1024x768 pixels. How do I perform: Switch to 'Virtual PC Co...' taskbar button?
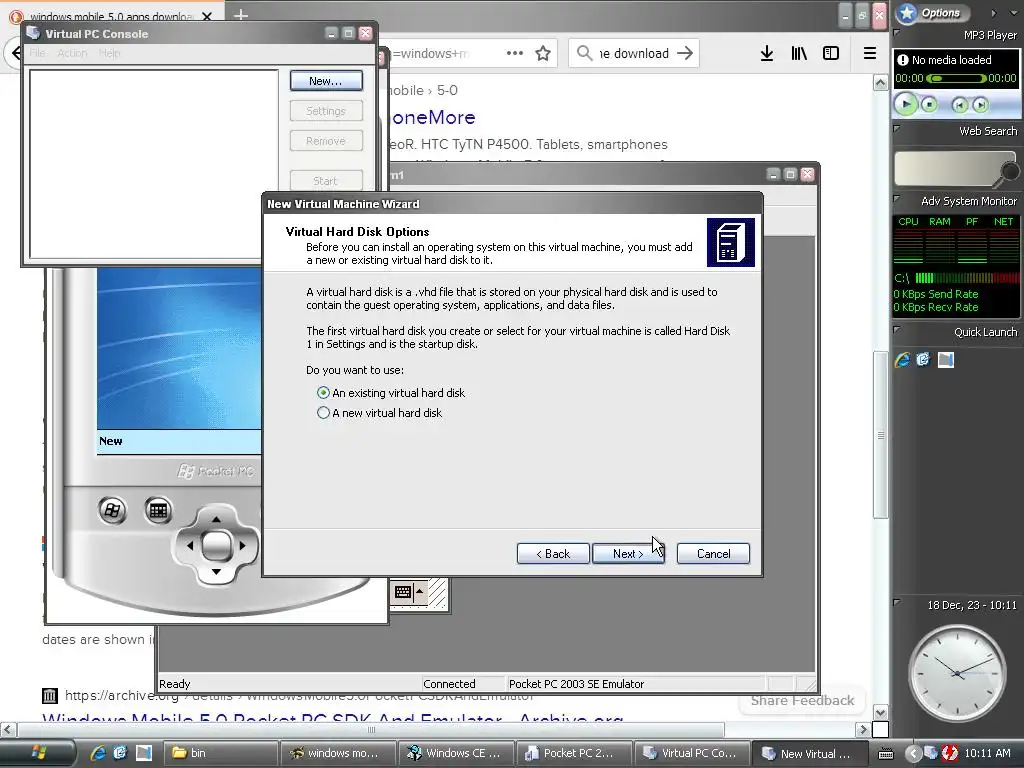click(x=690, y=753)
